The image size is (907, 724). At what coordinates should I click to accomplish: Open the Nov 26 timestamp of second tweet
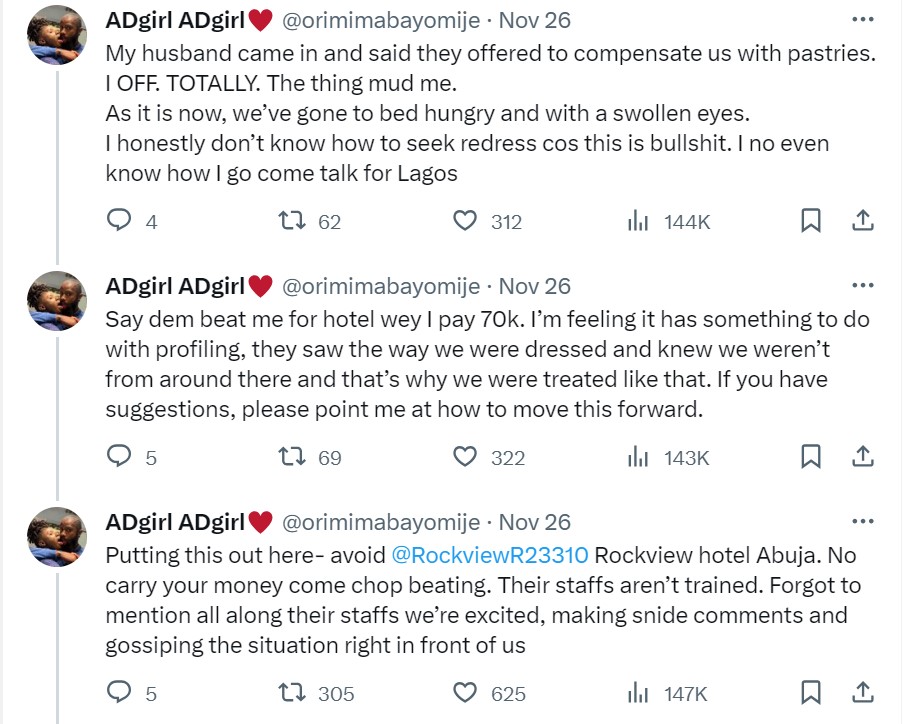tap(535, 287)
